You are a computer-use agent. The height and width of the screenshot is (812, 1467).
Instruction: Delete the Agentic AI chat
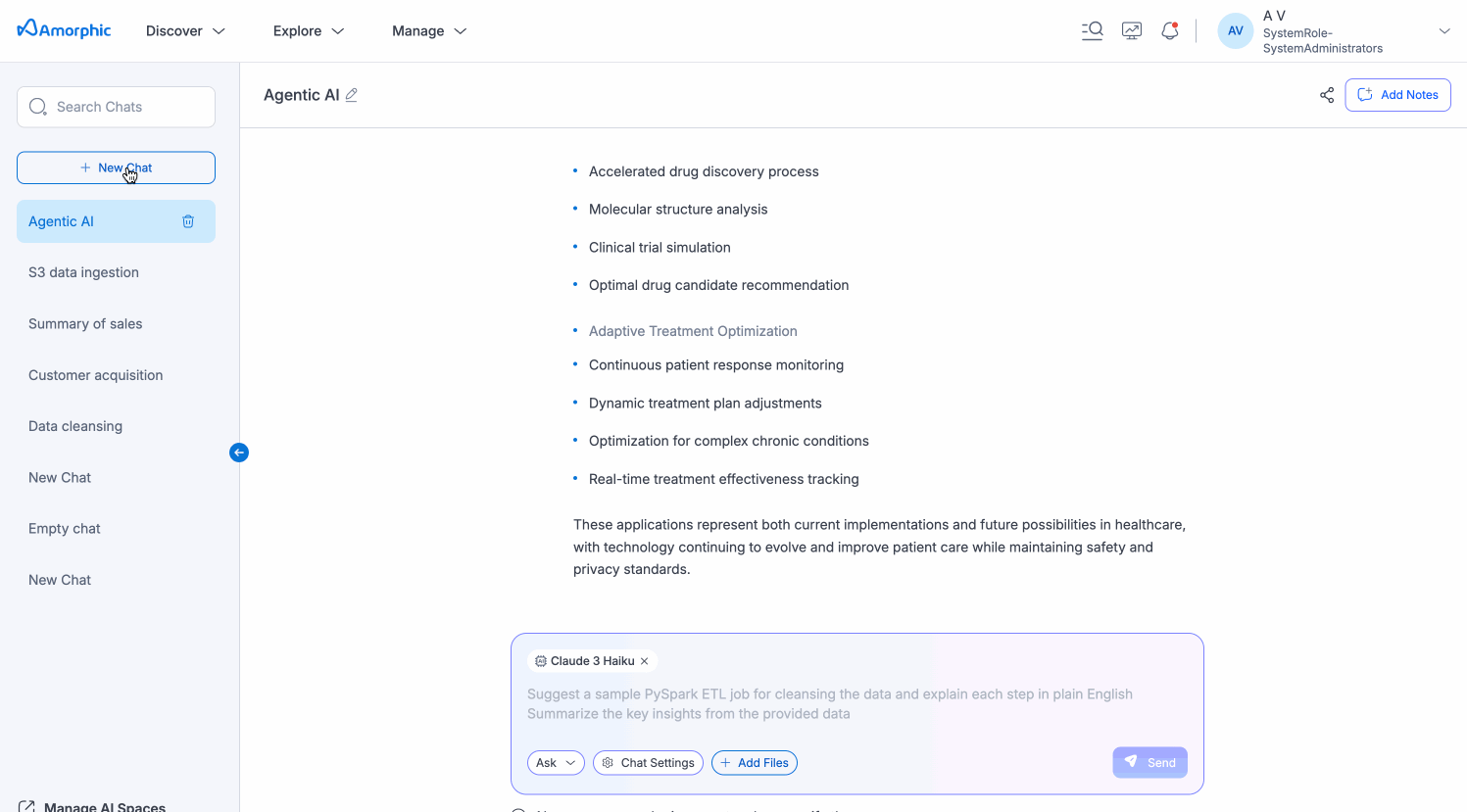coord(188,221)
